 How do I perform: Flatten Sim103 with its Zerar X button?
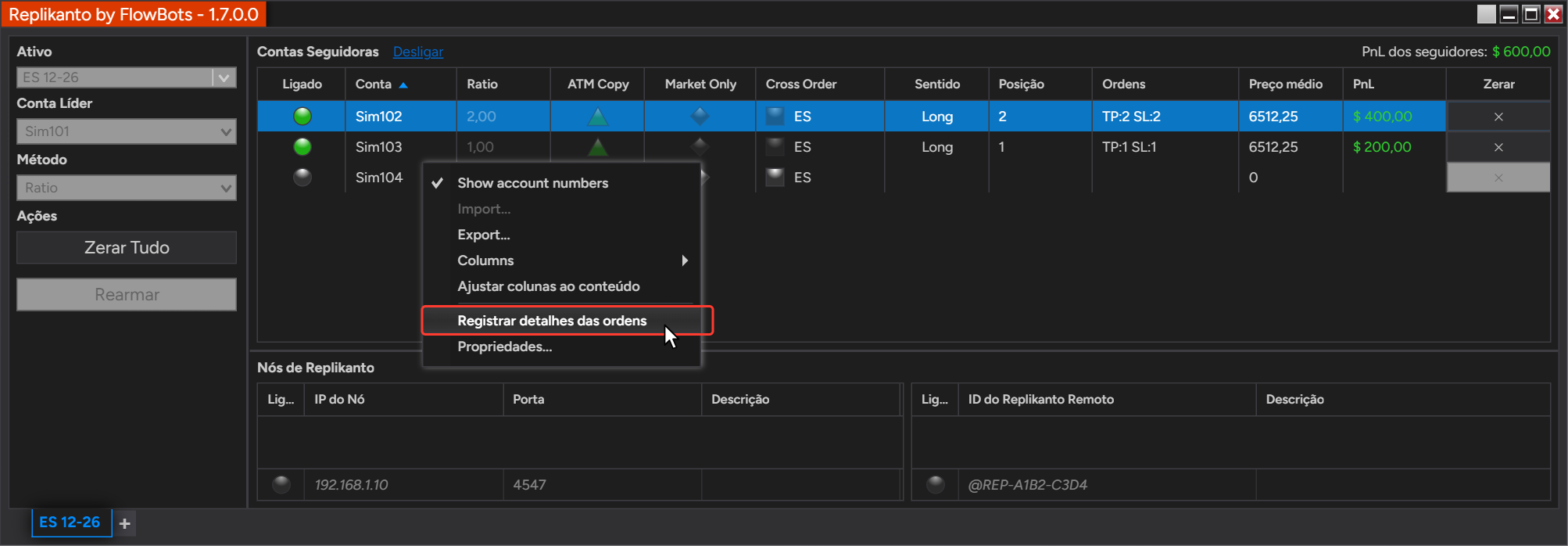coord(1498,147)
